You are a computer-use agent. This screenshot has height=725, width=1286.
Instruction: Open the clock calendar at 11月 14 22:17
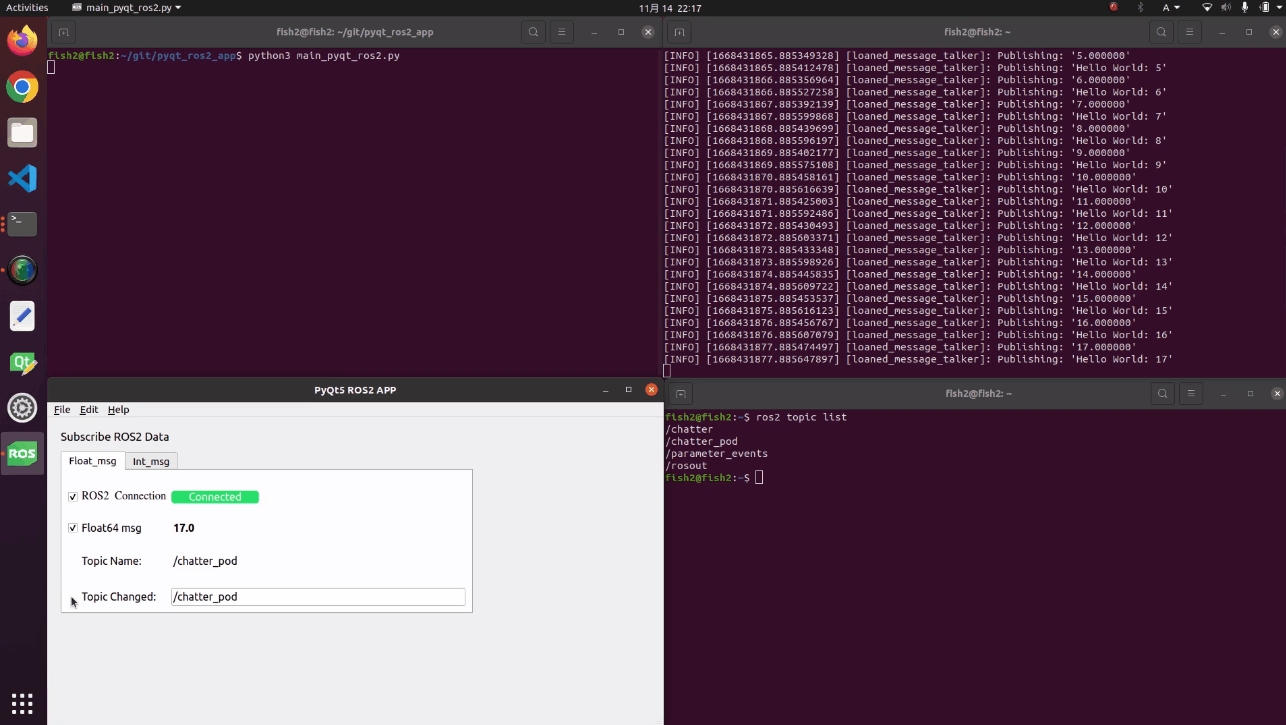pos(671,7)
